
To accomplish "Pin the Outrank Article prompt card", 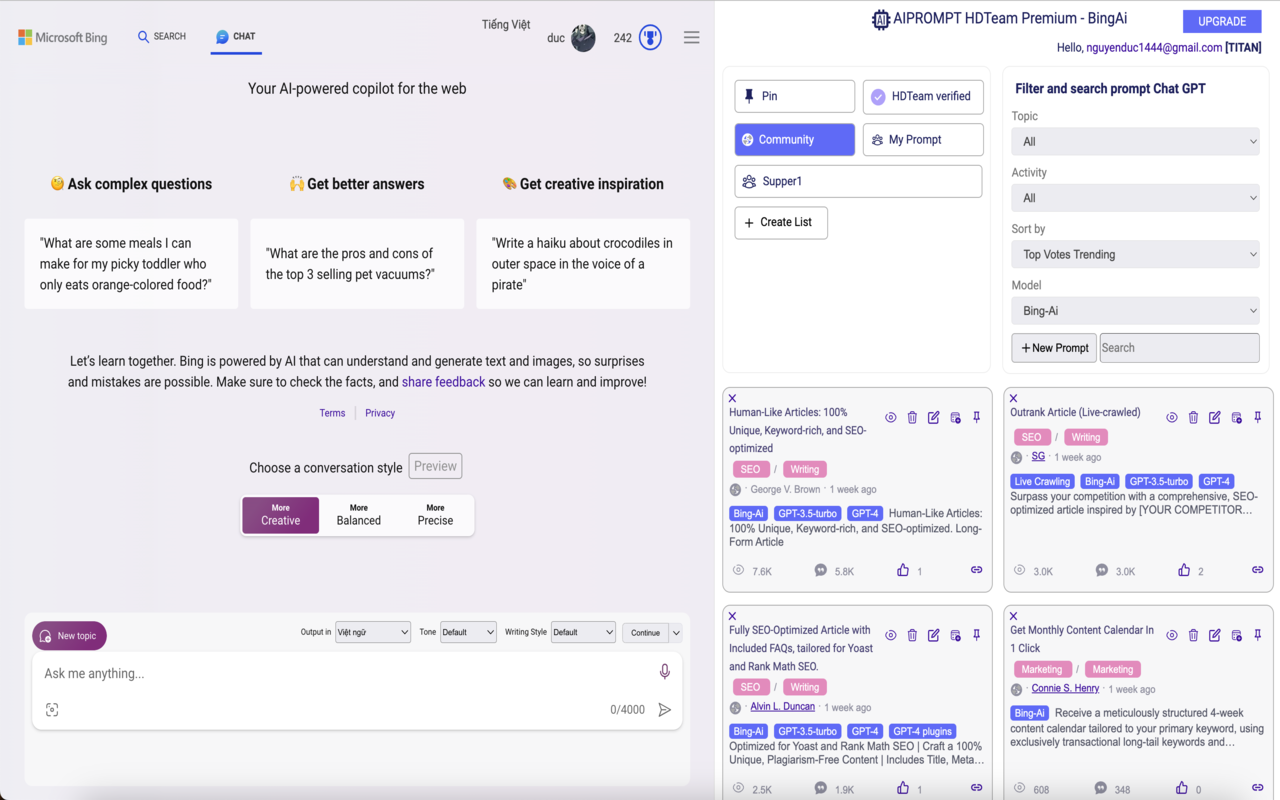I will [x=1258, y=417].
